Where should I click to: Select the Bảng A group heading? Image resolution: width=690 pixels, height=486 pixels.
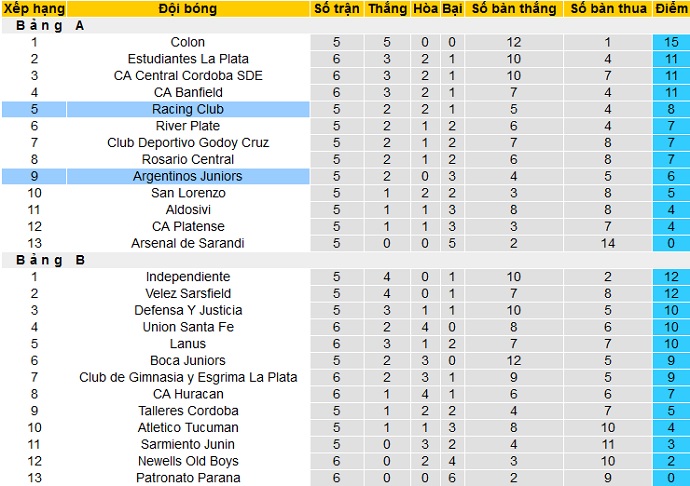point(50,26)
